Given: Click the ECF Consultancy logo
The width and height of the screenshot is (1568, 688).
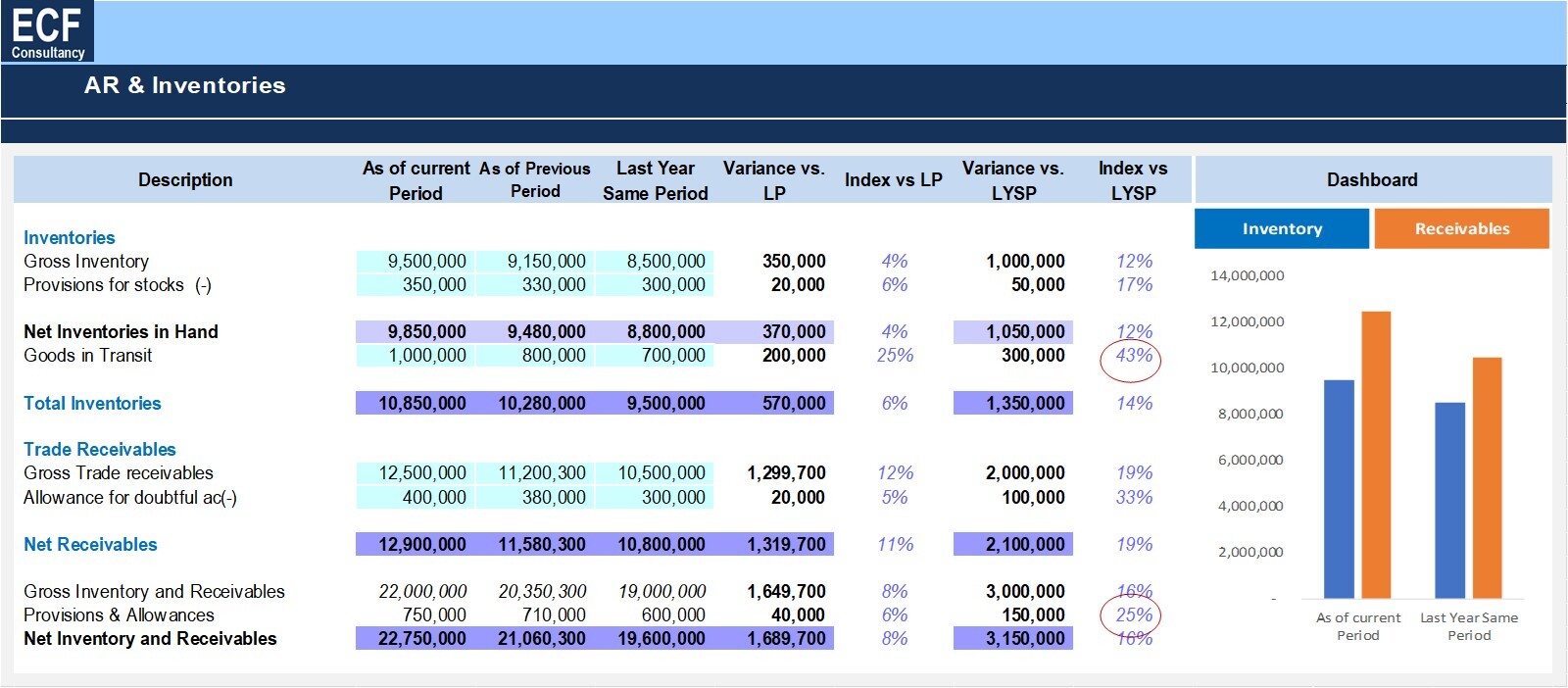Looking at the screenshot, I should pos(47,31).
